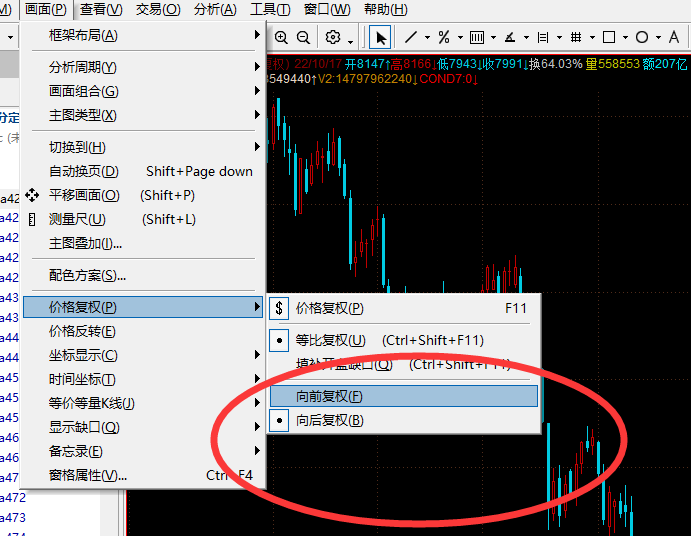Select the text annotation A tool

[x=674, y=37]
